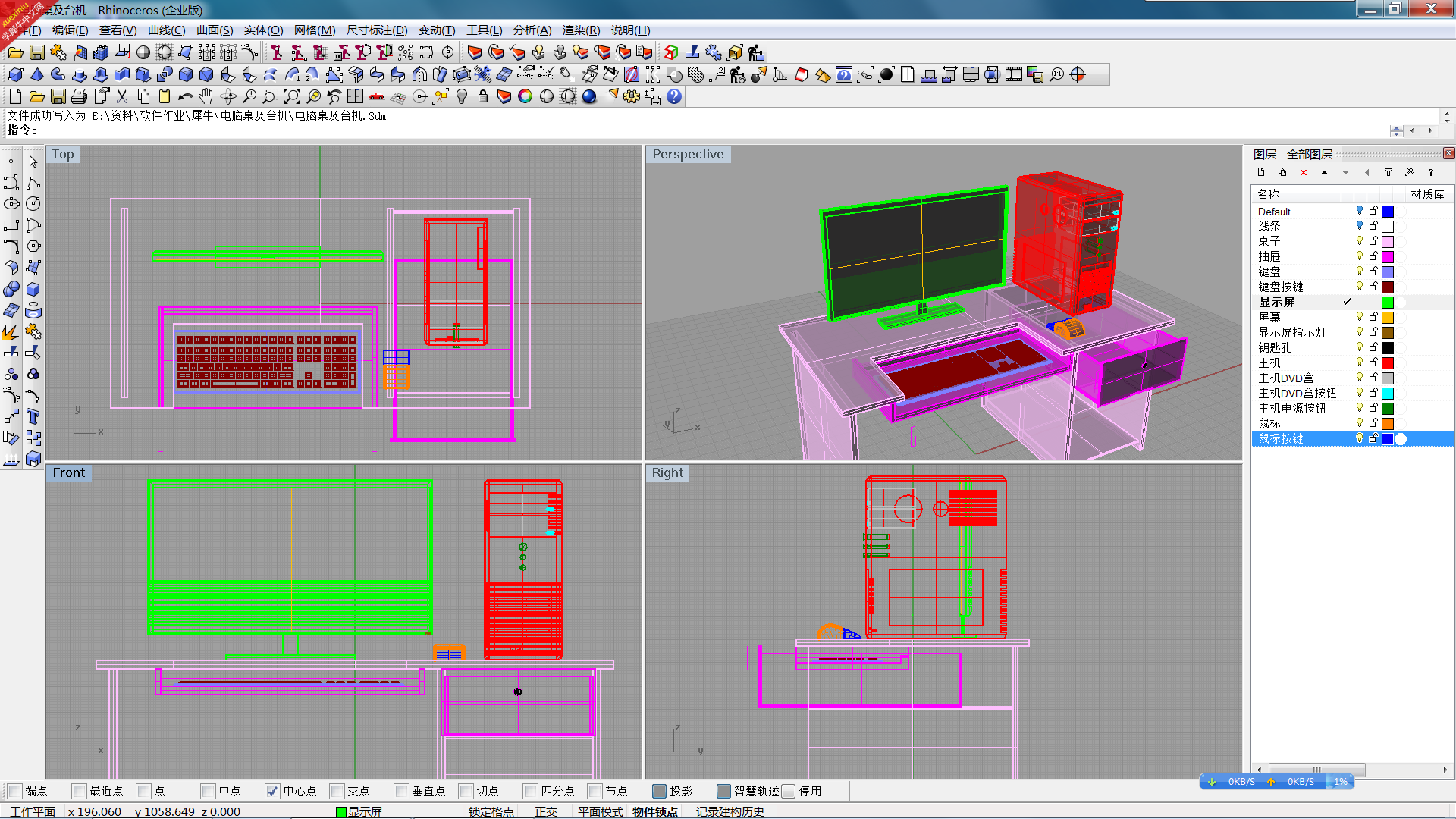
Task: Open the 尺寸标注(D) menu
Action: click(x=377, y=30)
